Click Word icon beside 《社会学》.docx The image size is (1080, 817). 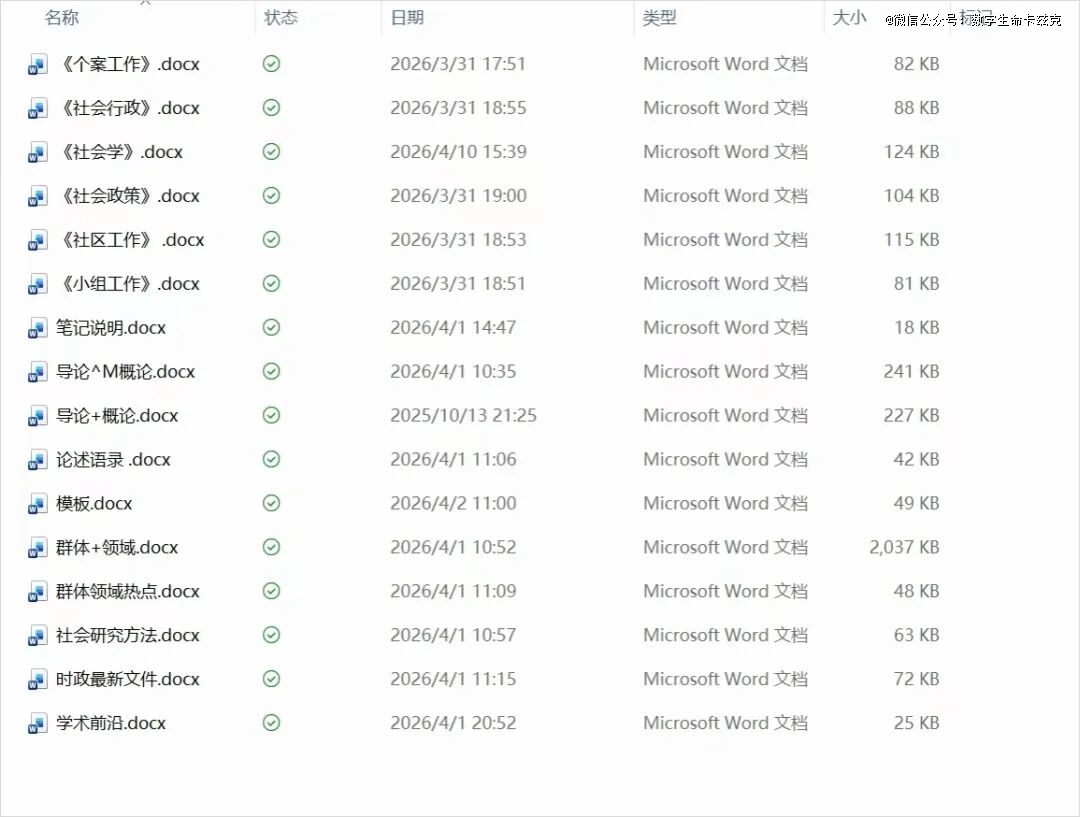point(38,153)
